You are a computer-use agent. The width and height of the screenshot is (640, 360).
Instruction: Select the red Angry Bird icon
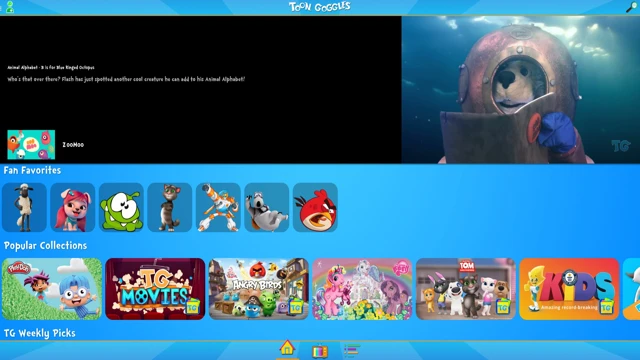point(315,207)
